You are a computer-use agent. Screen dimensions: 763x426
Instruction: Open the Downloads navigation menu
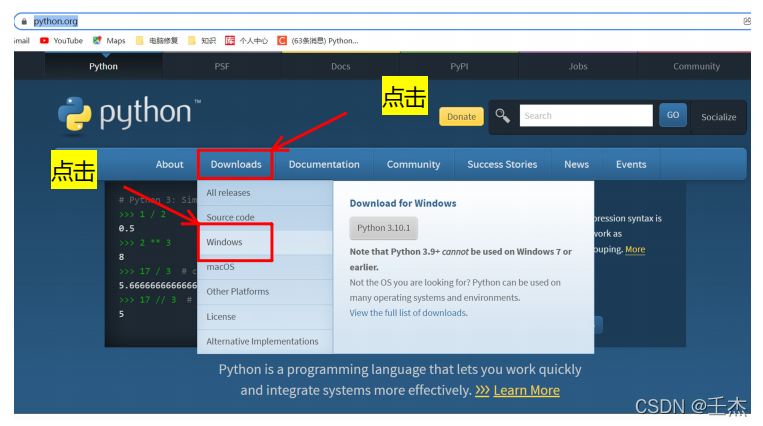(236, 165)
